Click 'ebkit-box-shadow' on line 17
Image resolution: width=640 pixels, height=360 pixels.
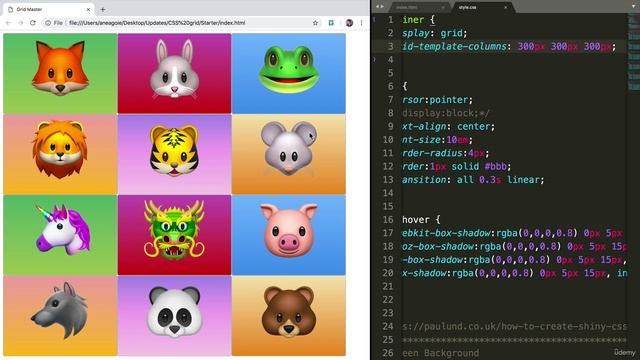446,233
